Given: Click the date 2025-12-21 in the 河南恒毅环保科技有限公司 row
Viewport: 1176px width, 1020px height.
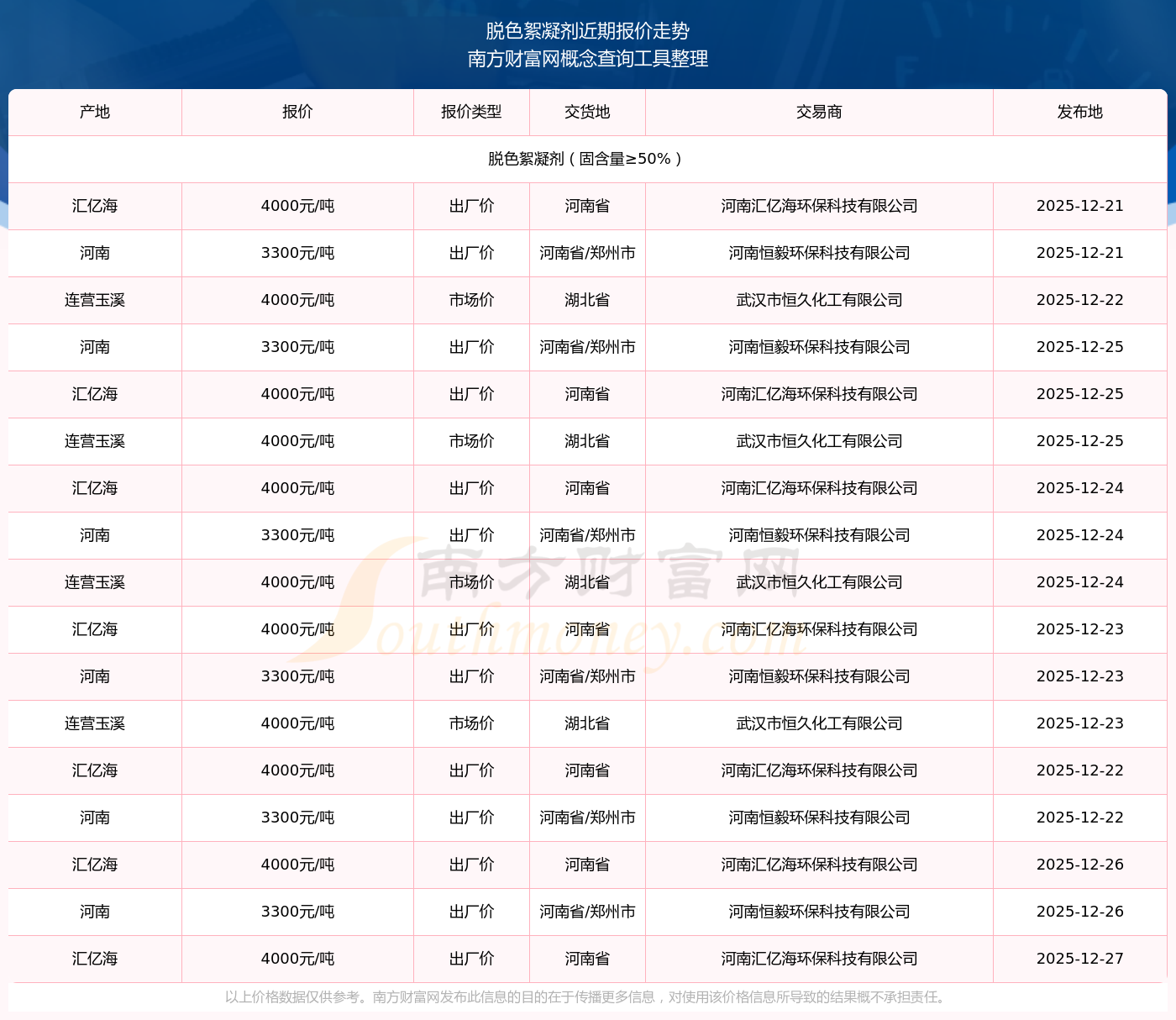Looking at the screenshot, I should click(1080, 253).
